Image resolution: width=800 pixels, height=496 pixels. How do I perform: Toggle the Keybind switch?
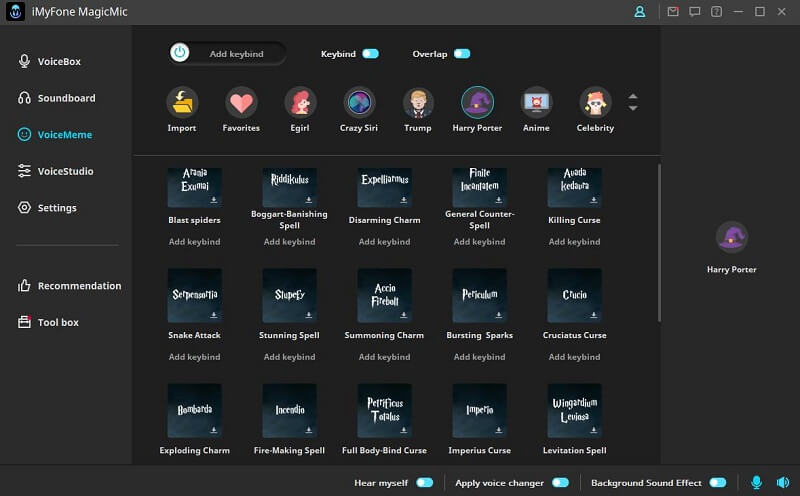point(370,54)
